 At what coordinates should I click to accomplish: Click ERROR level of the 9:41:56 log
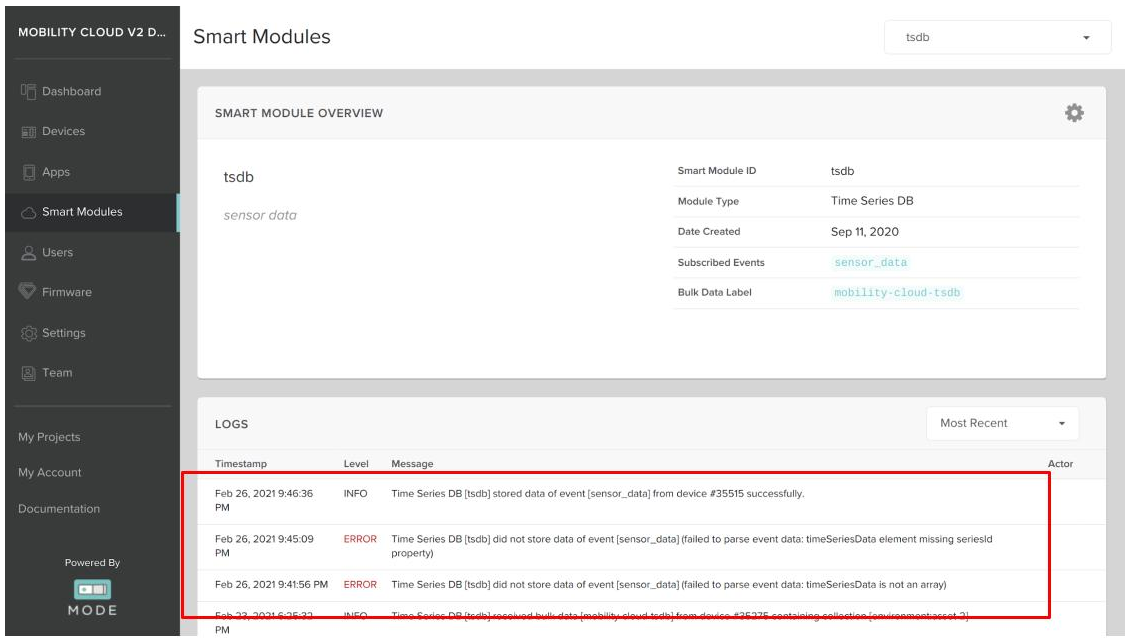tap(360, 585)
